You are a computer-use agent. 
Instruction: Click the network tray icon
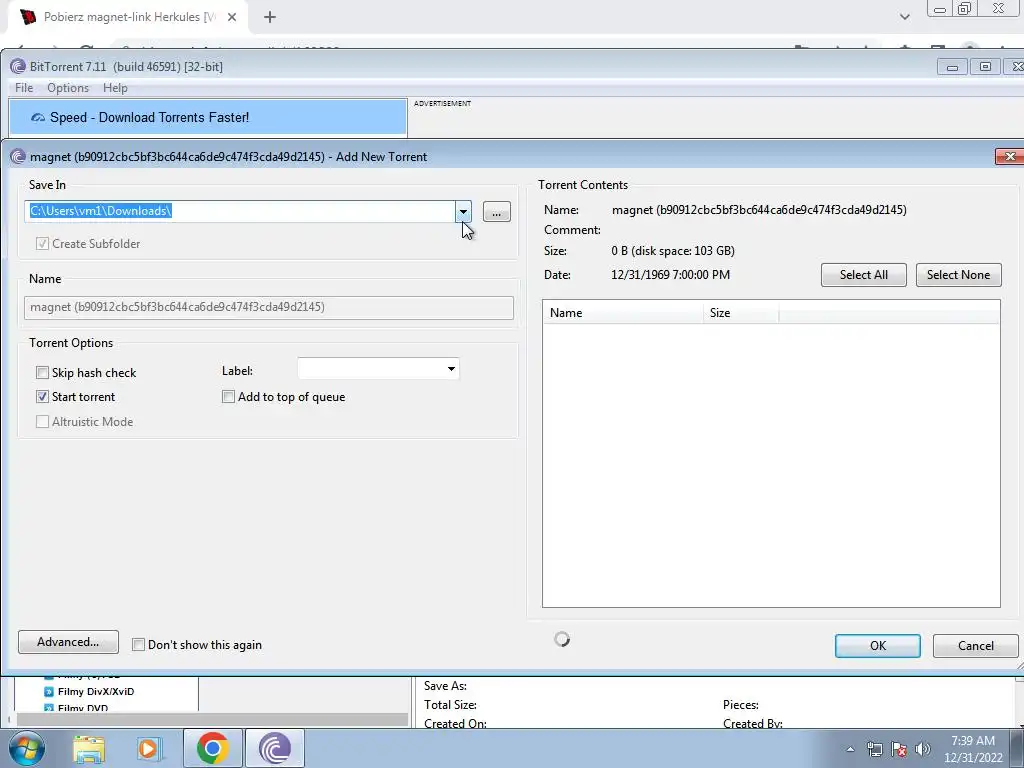[x=874, y=749]
